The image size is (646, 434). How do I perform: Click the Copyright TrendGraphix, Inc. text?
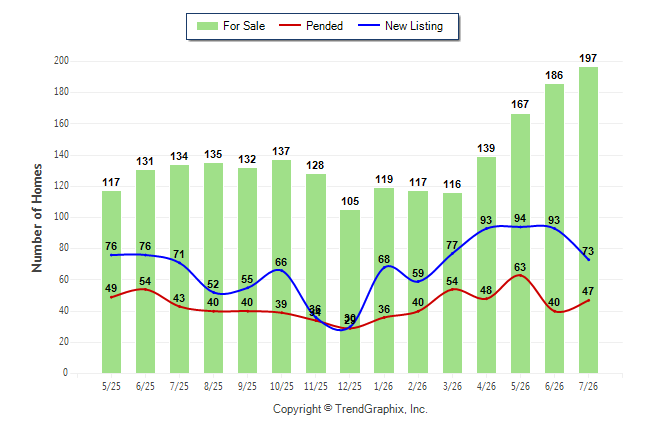[x=350, y=409]
